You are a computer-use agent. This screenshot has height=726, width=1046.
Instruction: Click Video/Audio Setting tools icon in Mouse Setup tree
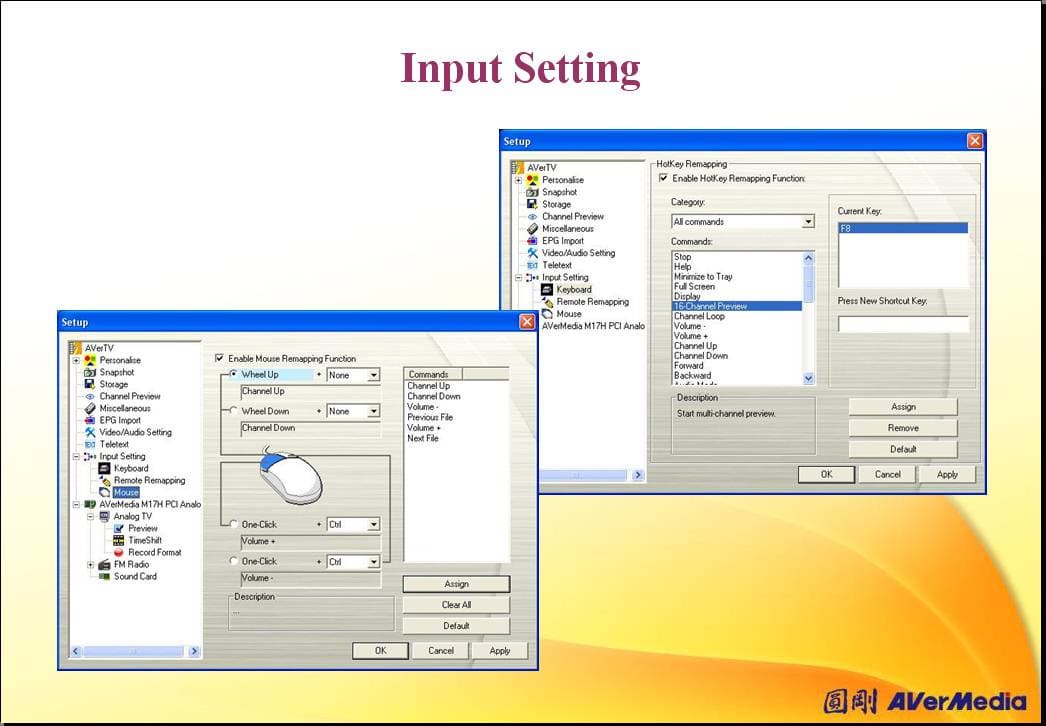90,432
